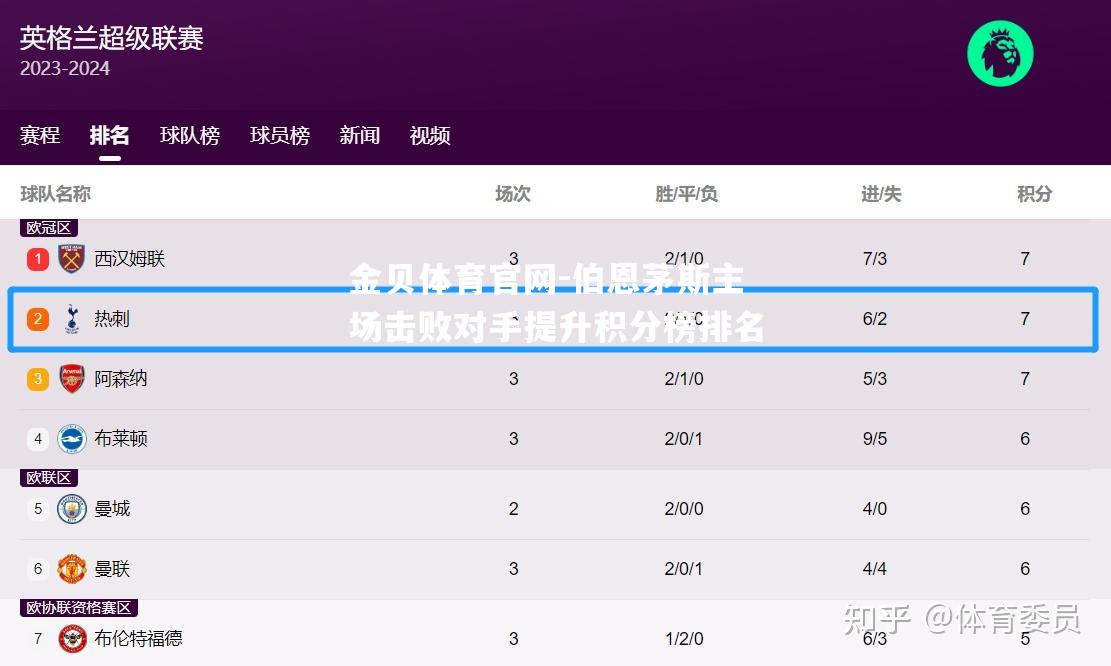The height and width of the screenshot is (666, 1111).
Task: Open the 新闻 tab
Action: point(360,135)
